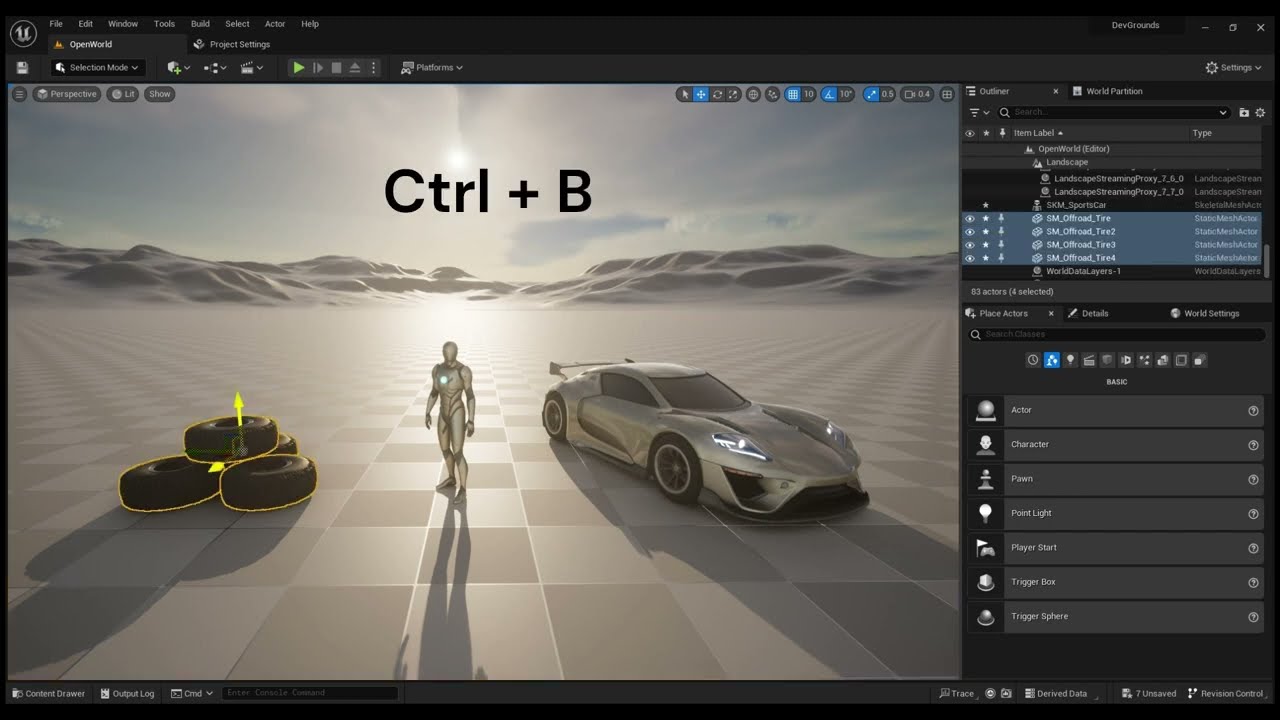Image resolution: width=1280 pixels, height=720 pixels.
Task: Change rotation snap value 10 degrees
Action: (x=846, y=94)
